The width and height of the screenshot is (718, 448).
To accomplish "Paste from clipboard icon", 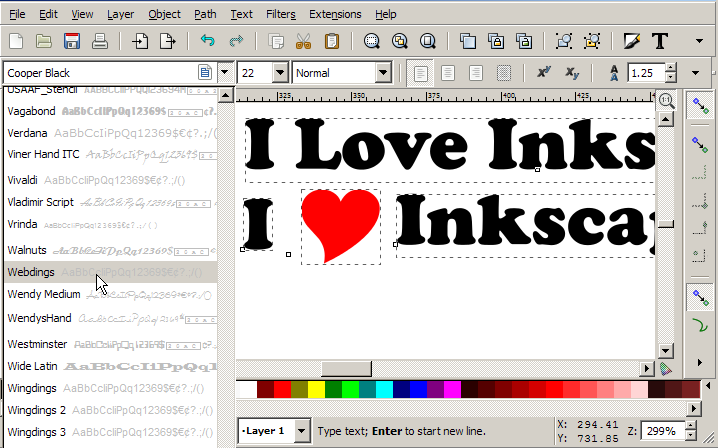I will [332, 41].
